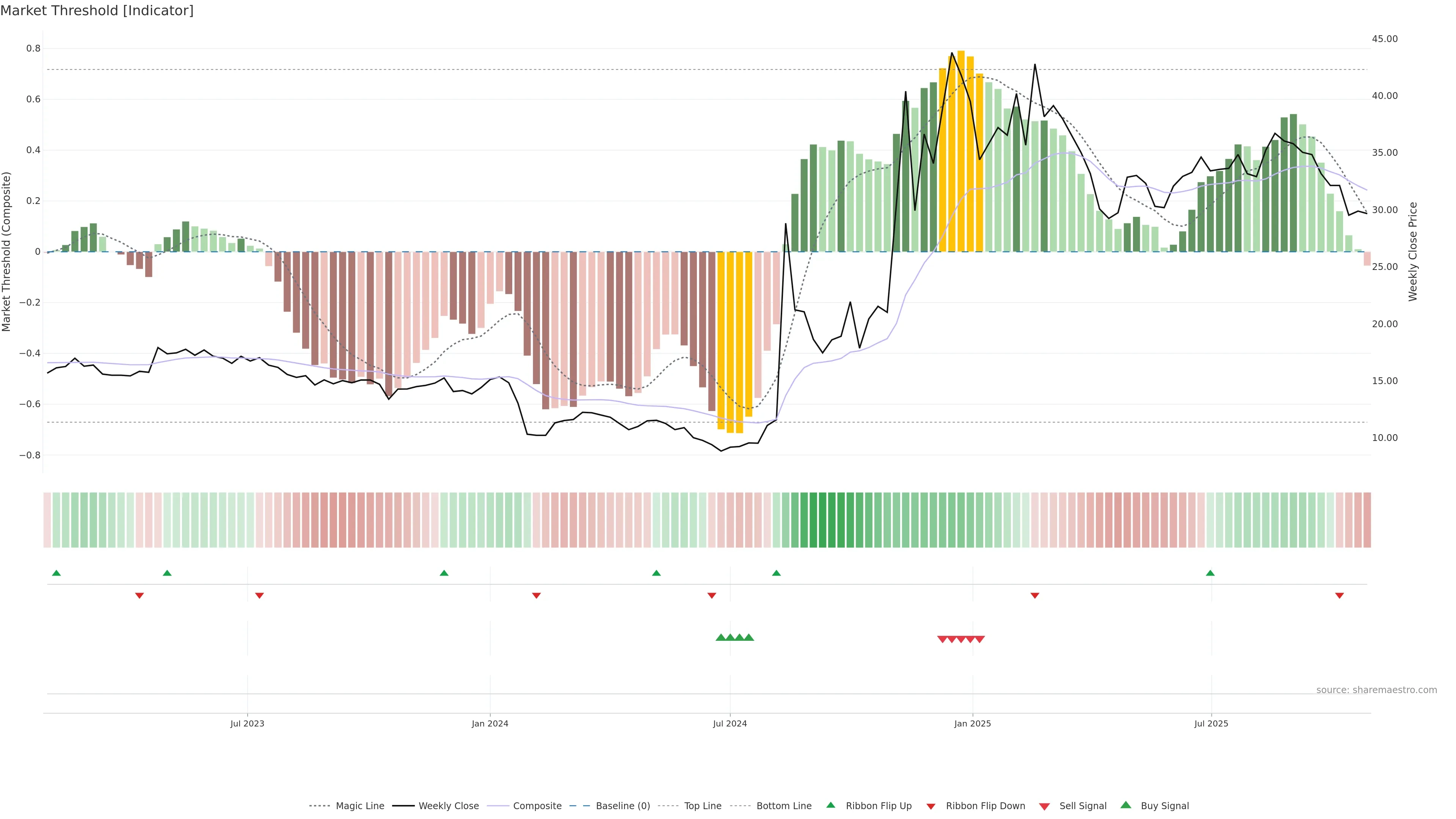Click the source: sharemaestro.com text

pyautogui.click(x=1376, y=690)
